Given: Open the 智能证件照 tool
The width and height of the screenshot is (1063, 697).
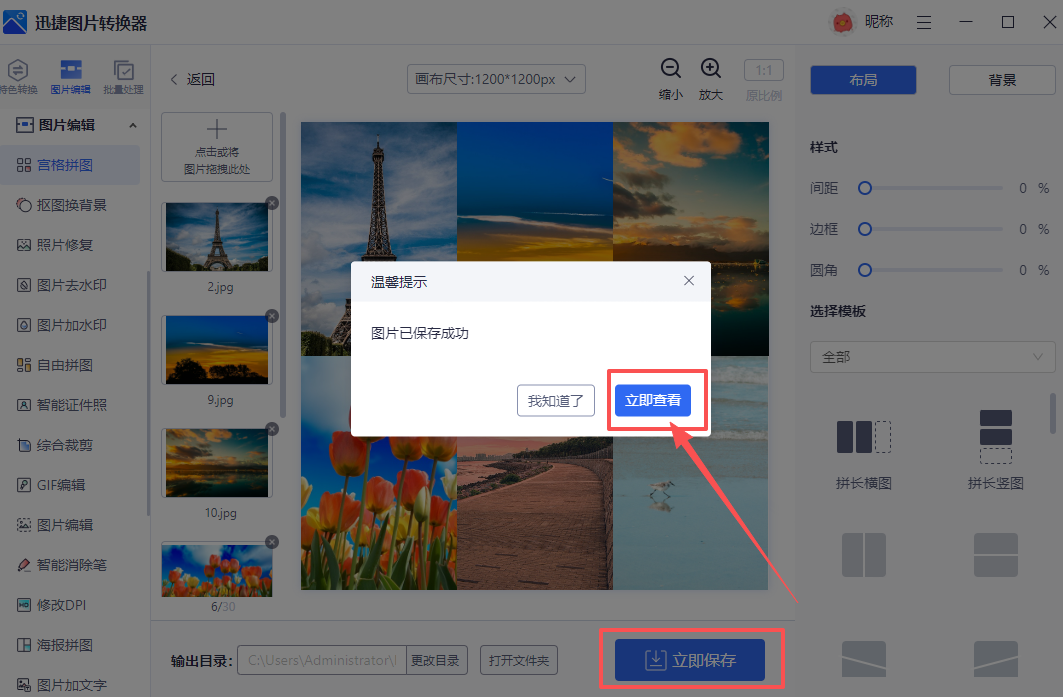Looking at the screenshot, I should [70, 405].
